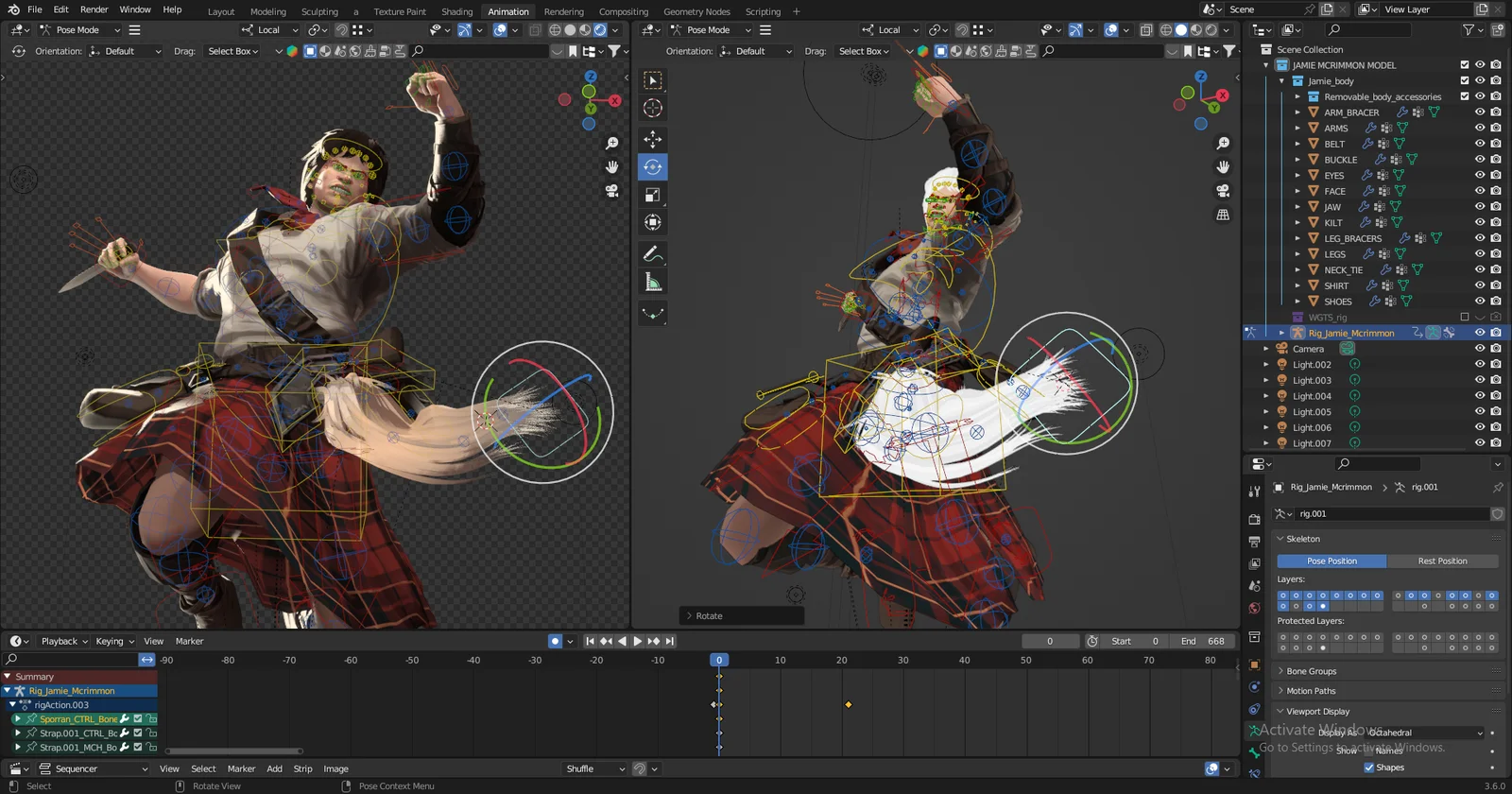Collapse the Jamie_body collection
The image size is (1512, 794).
tap(1282, 81)
